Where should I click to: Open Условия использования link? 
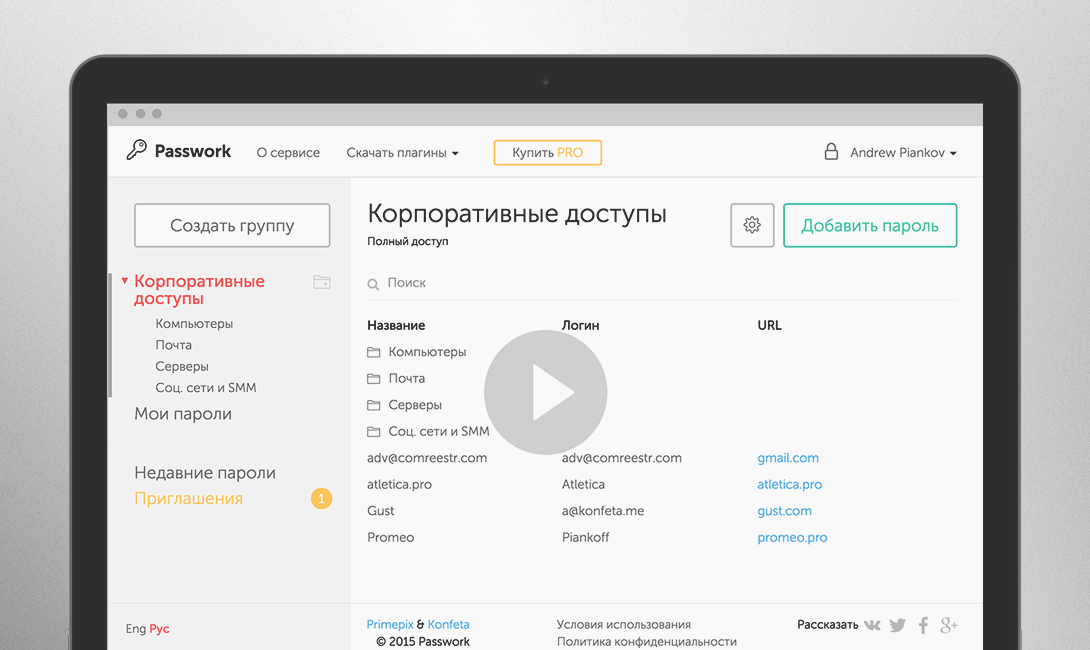pyautogui.click(x=624, y=624)
